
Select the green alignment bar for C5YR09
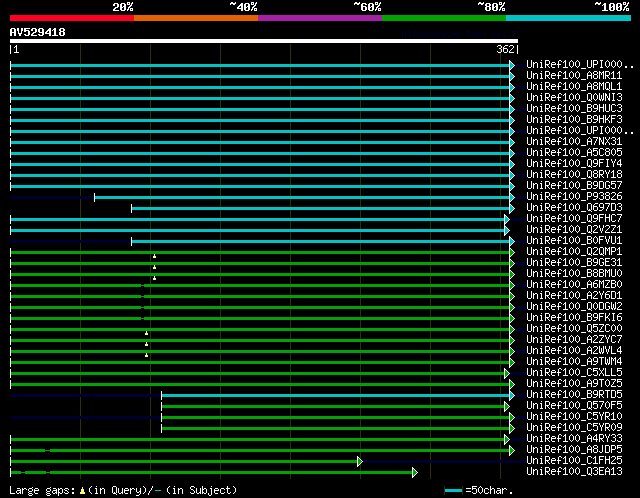336,429
